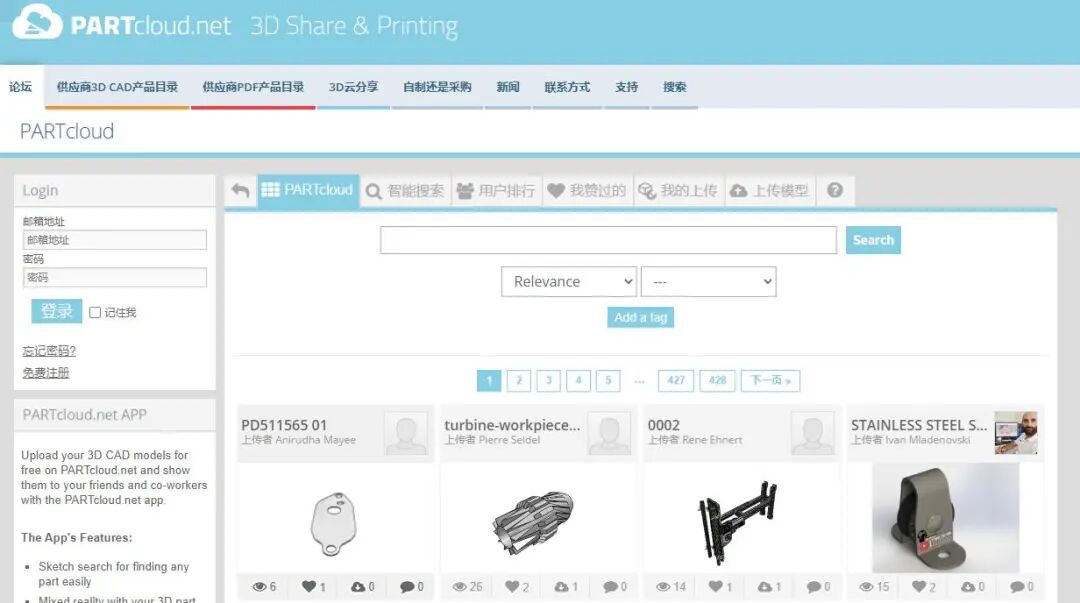The width and height of the screenshot is (1080, 603).
Task: Open the 0002 model thumbnail
Action: [738, 523]
